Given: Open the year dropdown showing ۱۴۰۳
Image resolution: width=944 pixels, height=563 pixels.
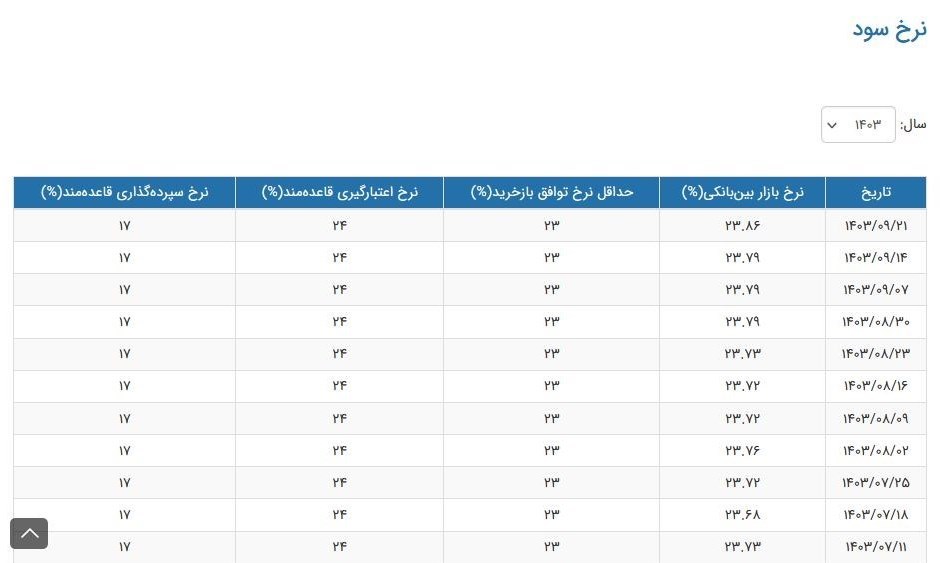Looking at the screenshot, I should point(857,125).
